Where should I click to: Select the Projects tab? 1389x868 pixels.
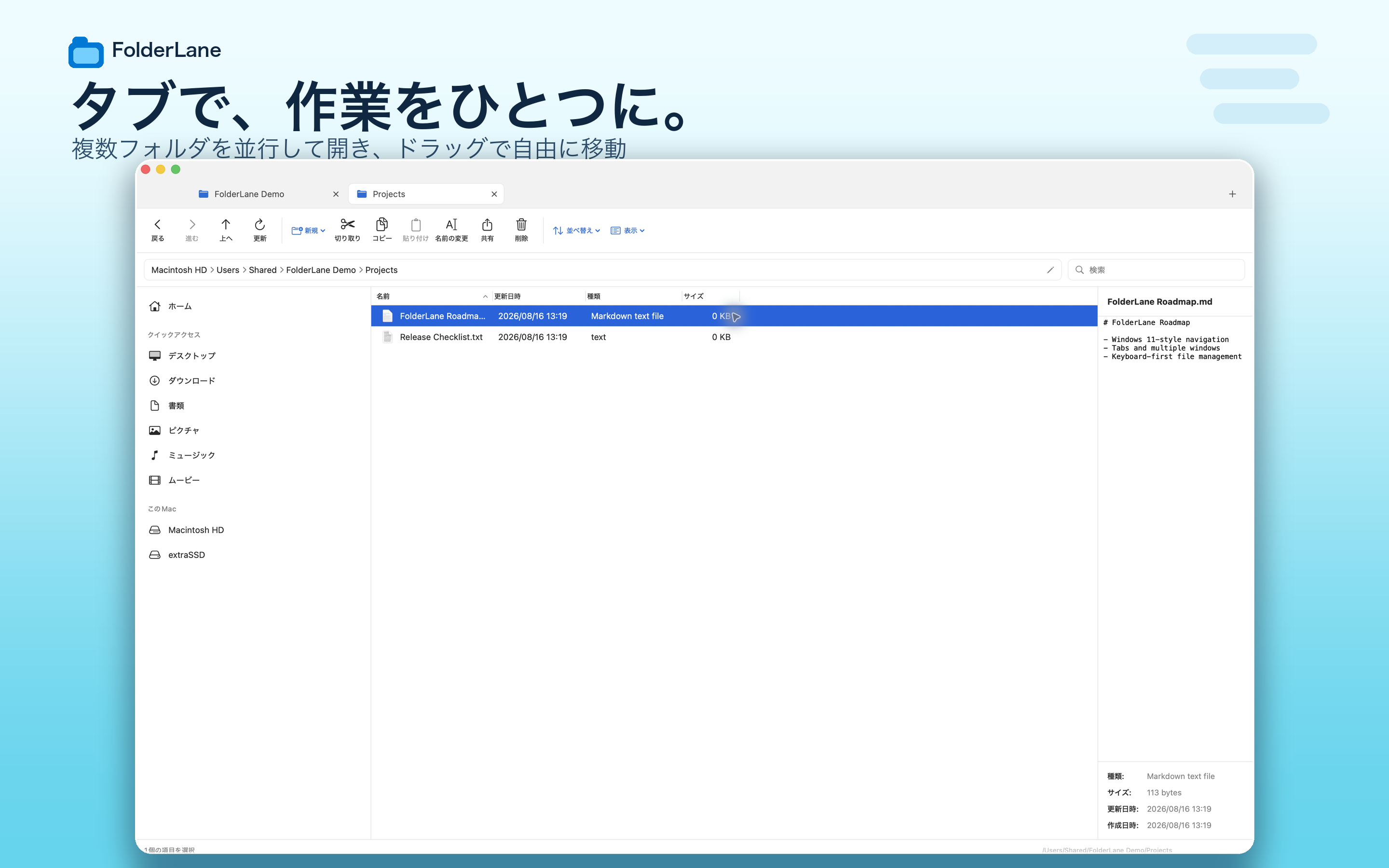tap(426, 194)
